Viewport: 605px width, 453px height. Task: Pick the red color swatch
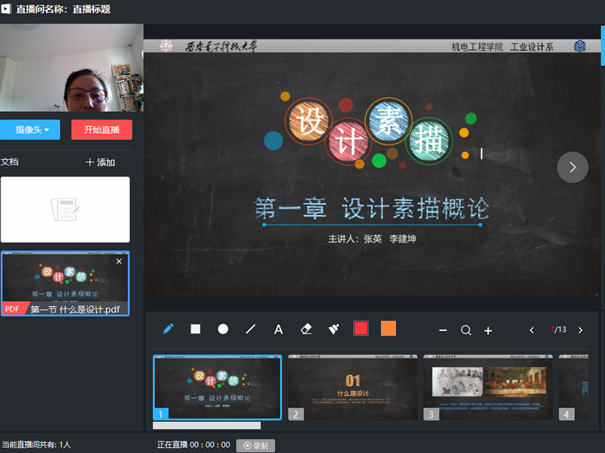tap(361, 329)
